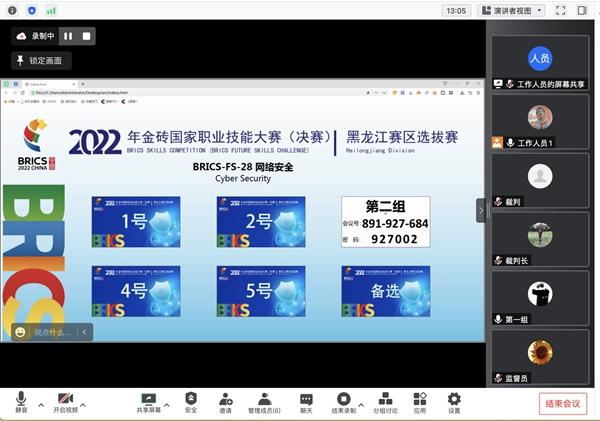
Task: Click the 第二组 meeting info card
Action: (x=386, y=222)
